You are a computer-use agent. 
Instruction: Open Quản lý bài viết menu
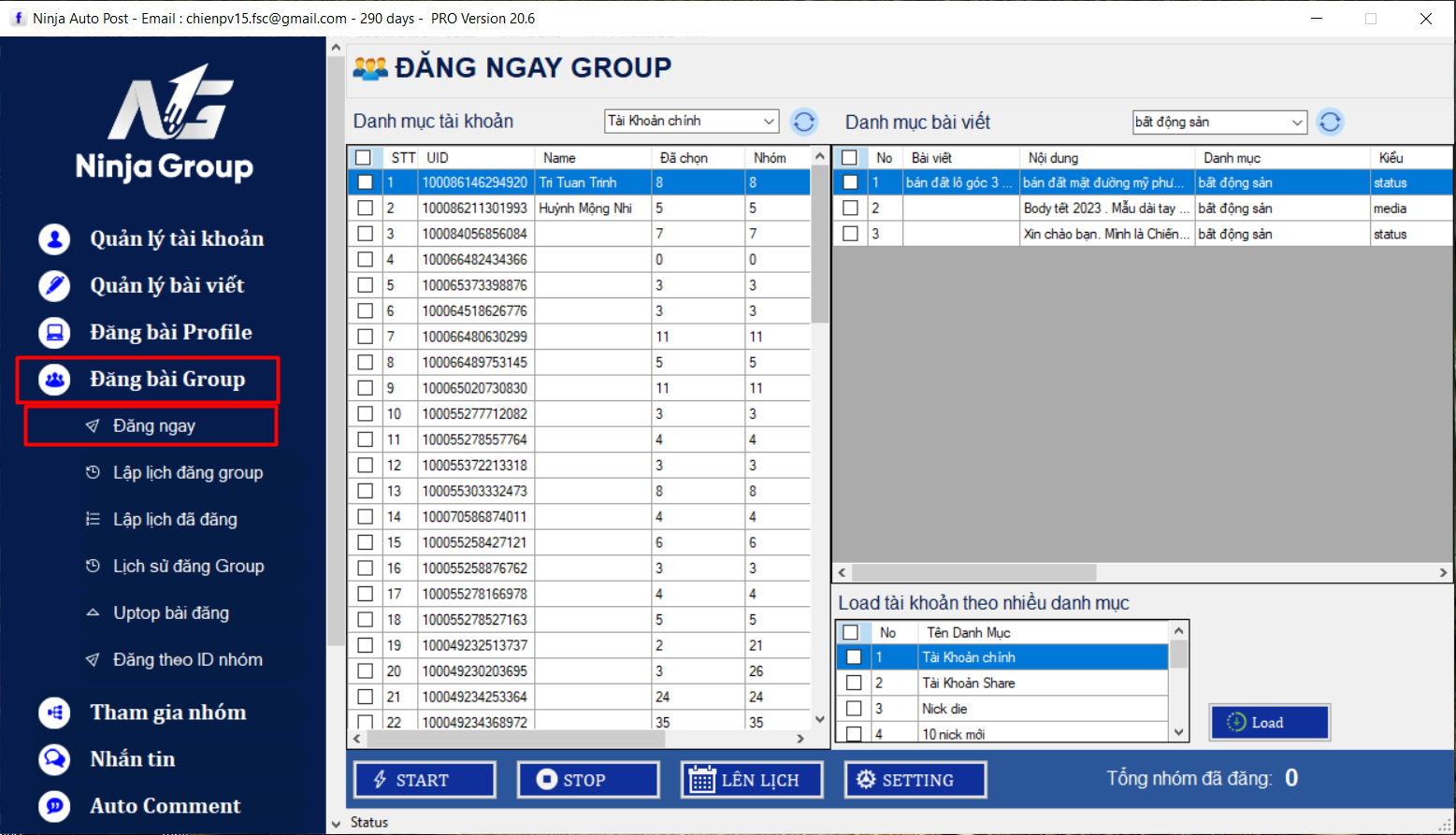[166, 285]
